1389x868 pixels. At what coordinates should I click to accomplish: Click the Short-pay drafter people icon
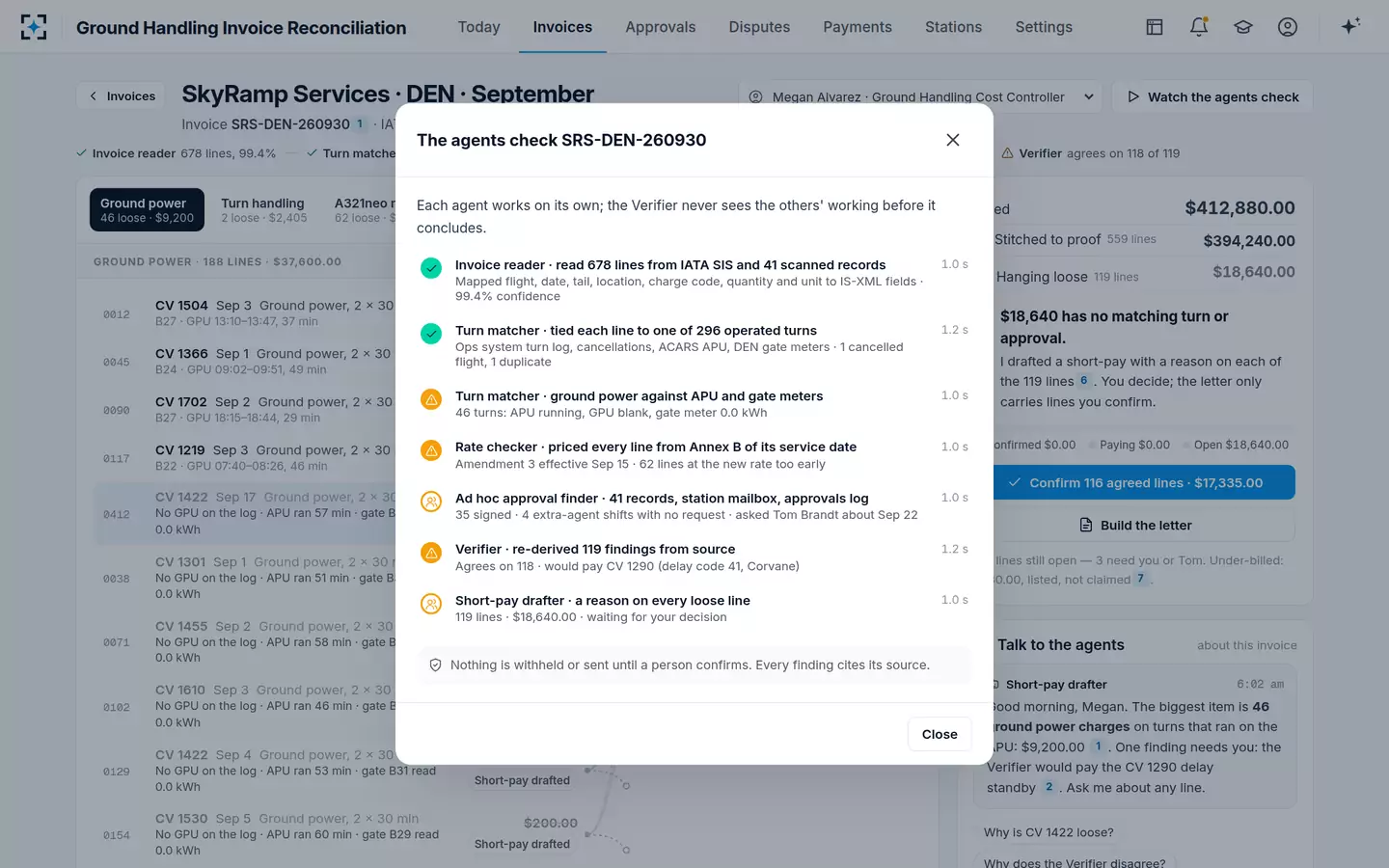(431, 604)
